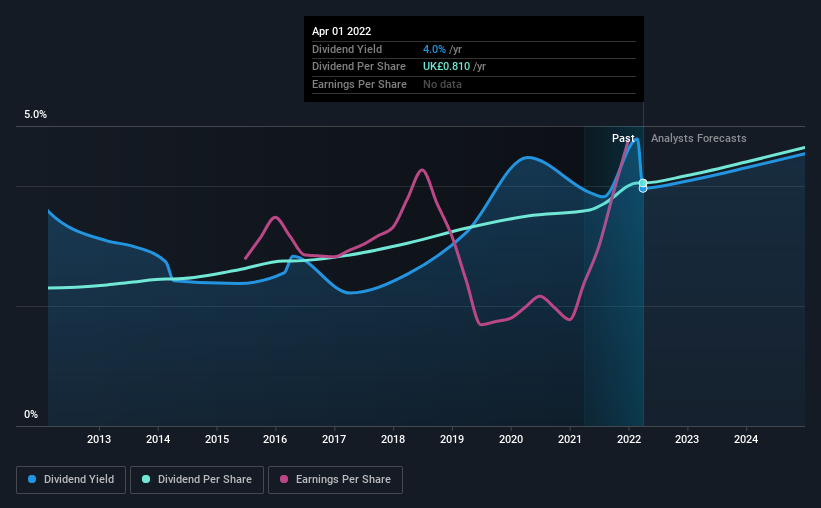This screenshot has width=821, height=508.
Task: Click the 2013 x-axis label
Action: click(99, 439)
